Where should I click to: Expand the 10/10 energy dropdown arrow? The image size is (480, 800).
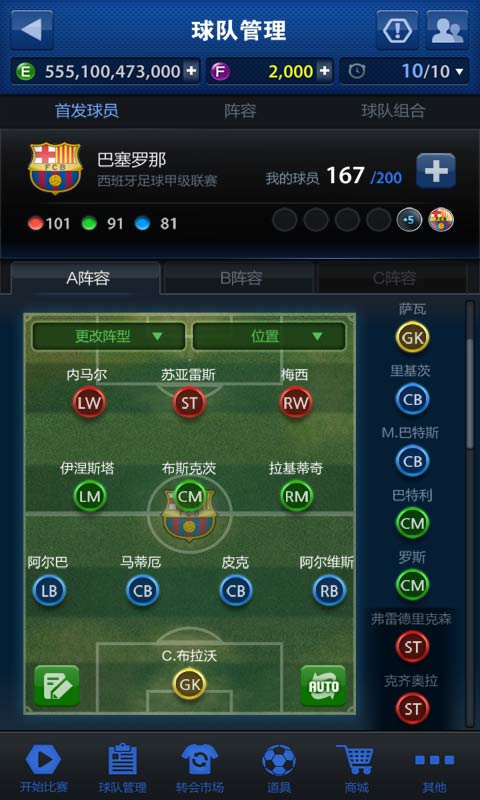pyautogui.click(x=459, y=71)
